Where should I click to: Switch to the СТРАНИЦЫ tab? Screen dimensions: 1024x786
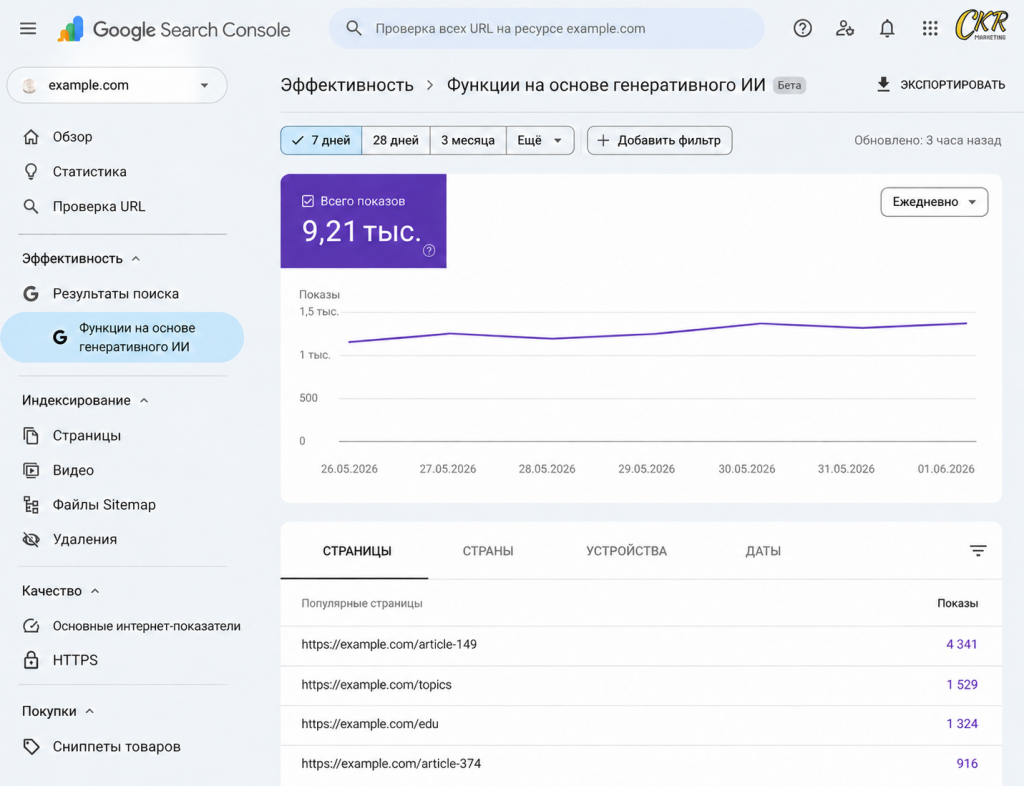(357, 551)
